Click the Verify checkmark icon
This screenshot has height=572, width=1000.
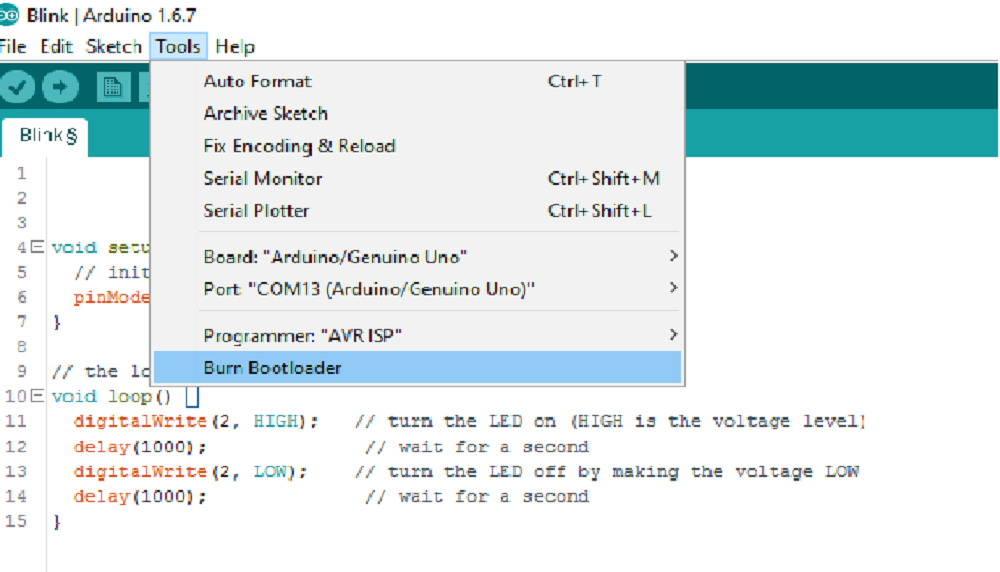click(17, 87)
